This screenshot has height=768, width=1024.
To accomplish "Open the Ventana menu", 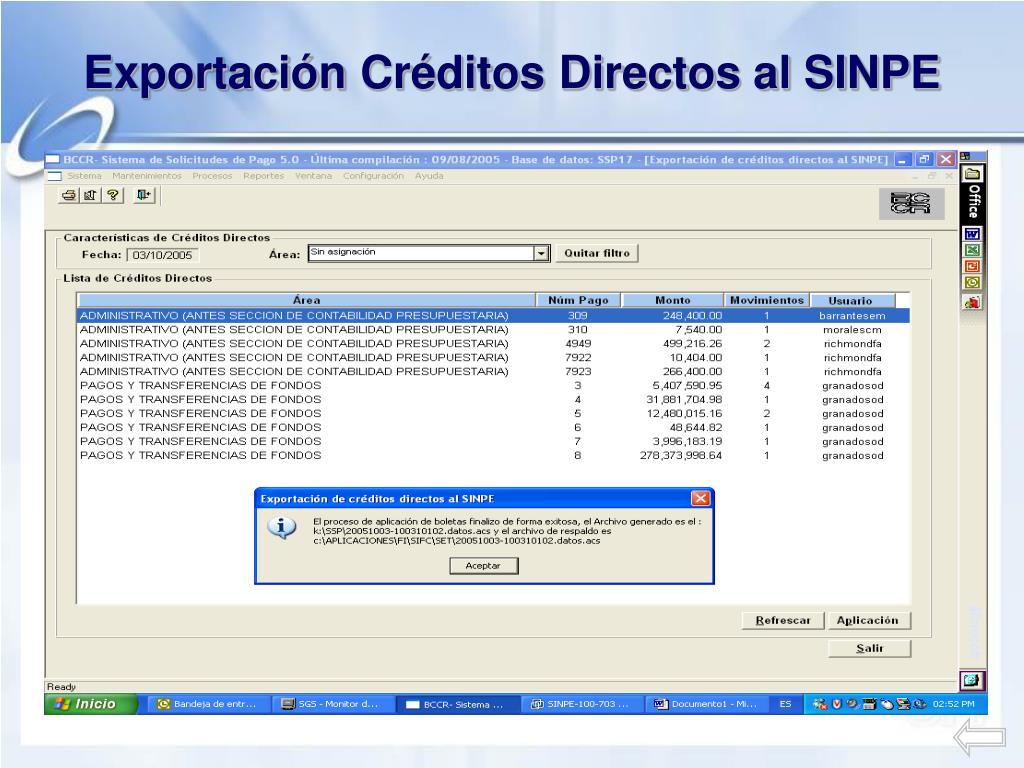I will [x=313, y=176].
